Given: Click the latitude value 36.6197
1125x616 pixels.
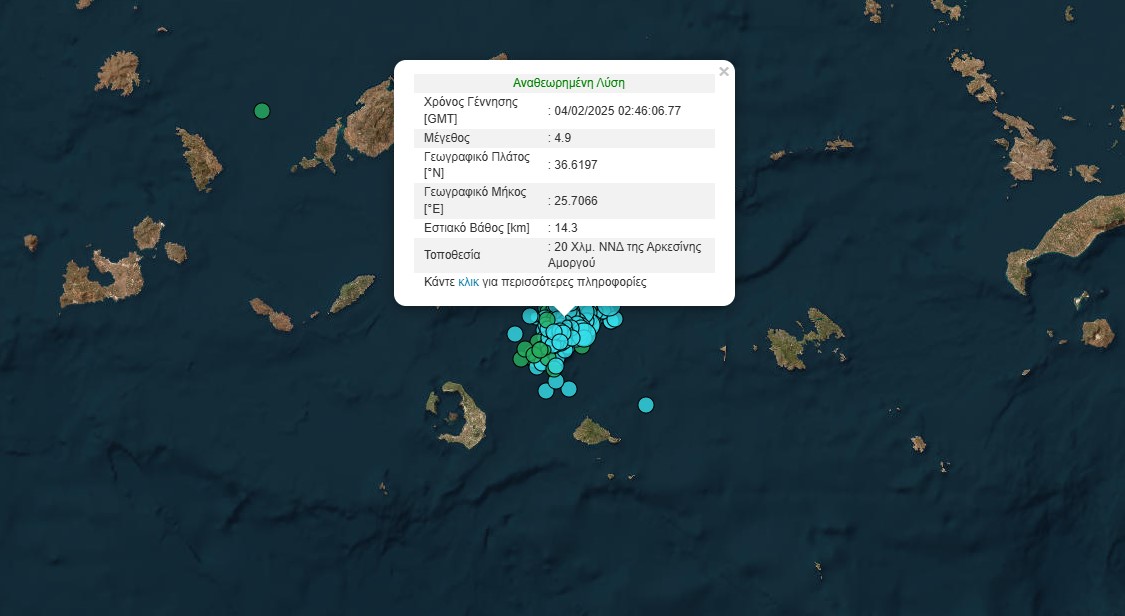Looking at the screenshot, I should pyautogui.click(x=576, y=165).
